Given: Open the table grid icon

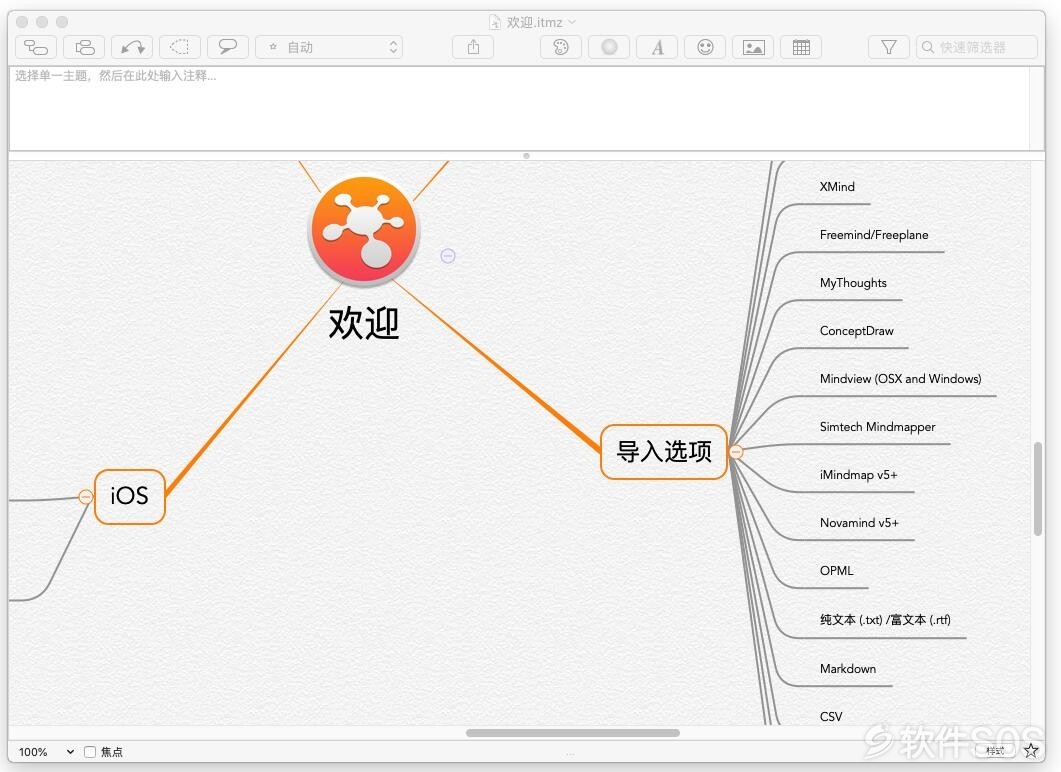Looking at the screenshot, I should click(801, 47).
